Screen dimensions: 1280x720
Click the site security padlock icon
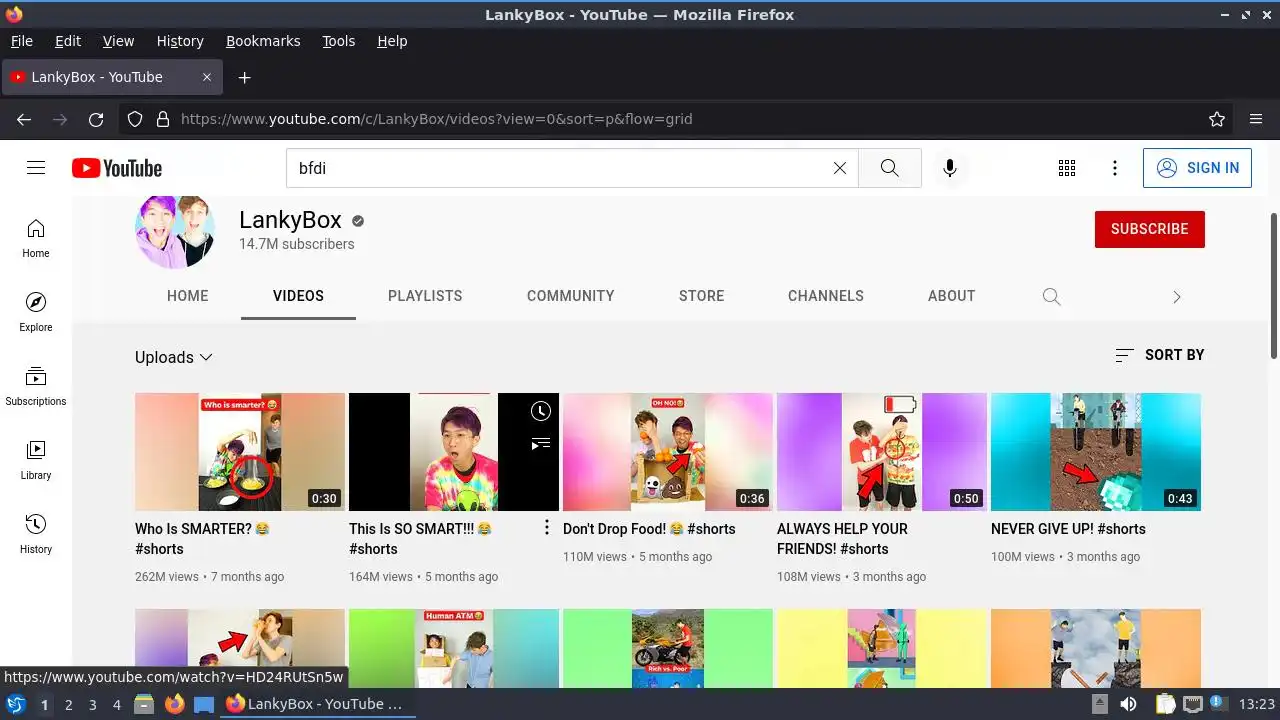point(163,119)
